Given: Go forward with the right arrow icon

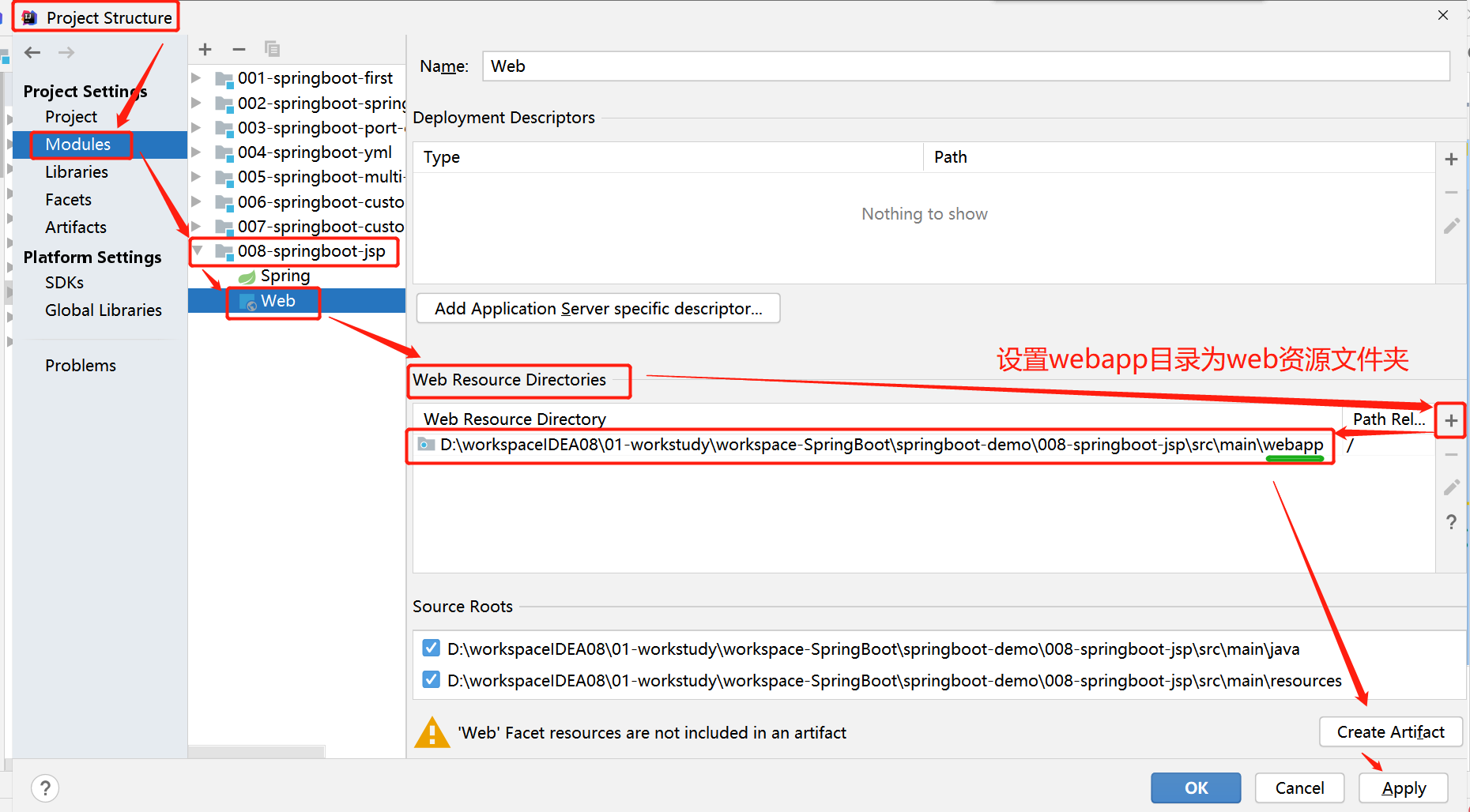Looking at the screenshot, I should (66, 53).
